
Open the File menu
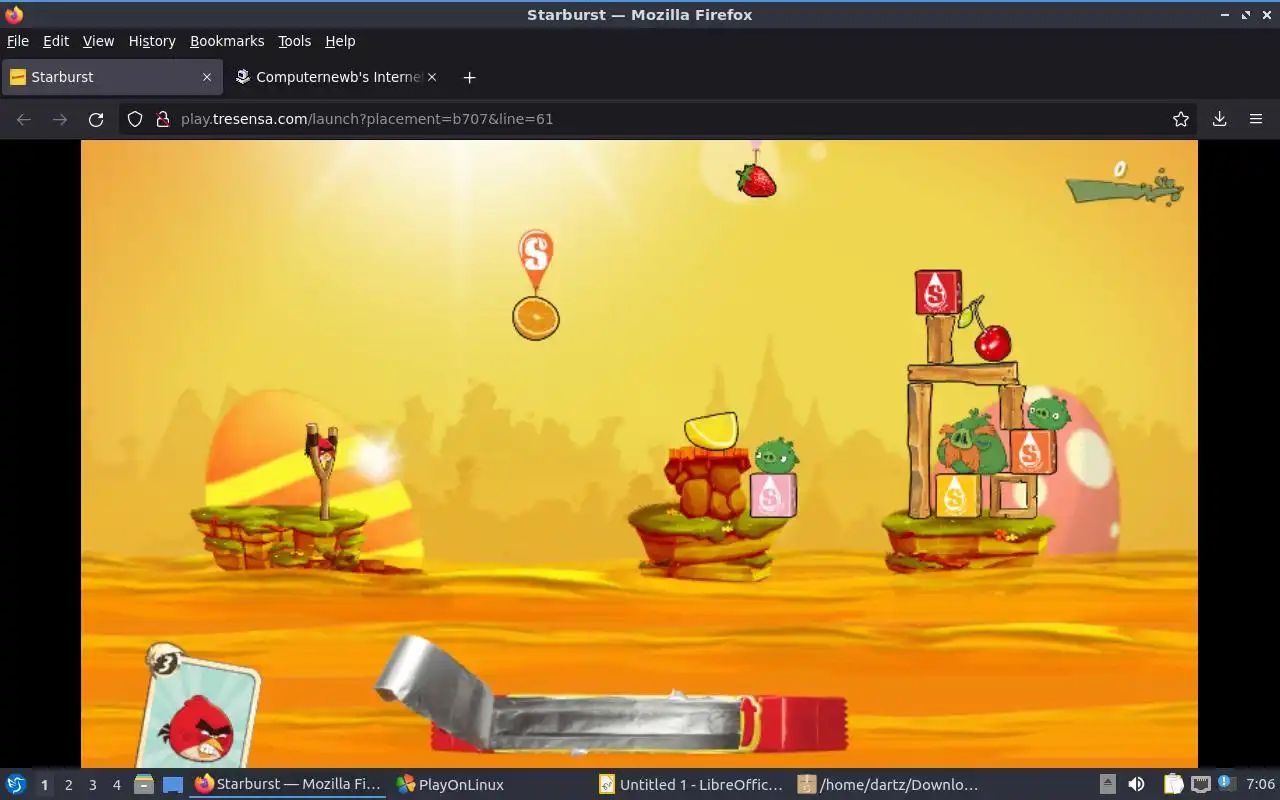[x=18, y=41]
